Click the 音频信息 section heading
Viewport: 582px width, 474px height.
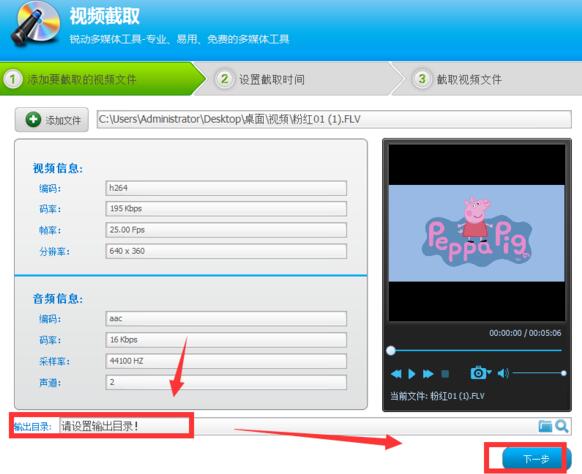pos(58,298)
